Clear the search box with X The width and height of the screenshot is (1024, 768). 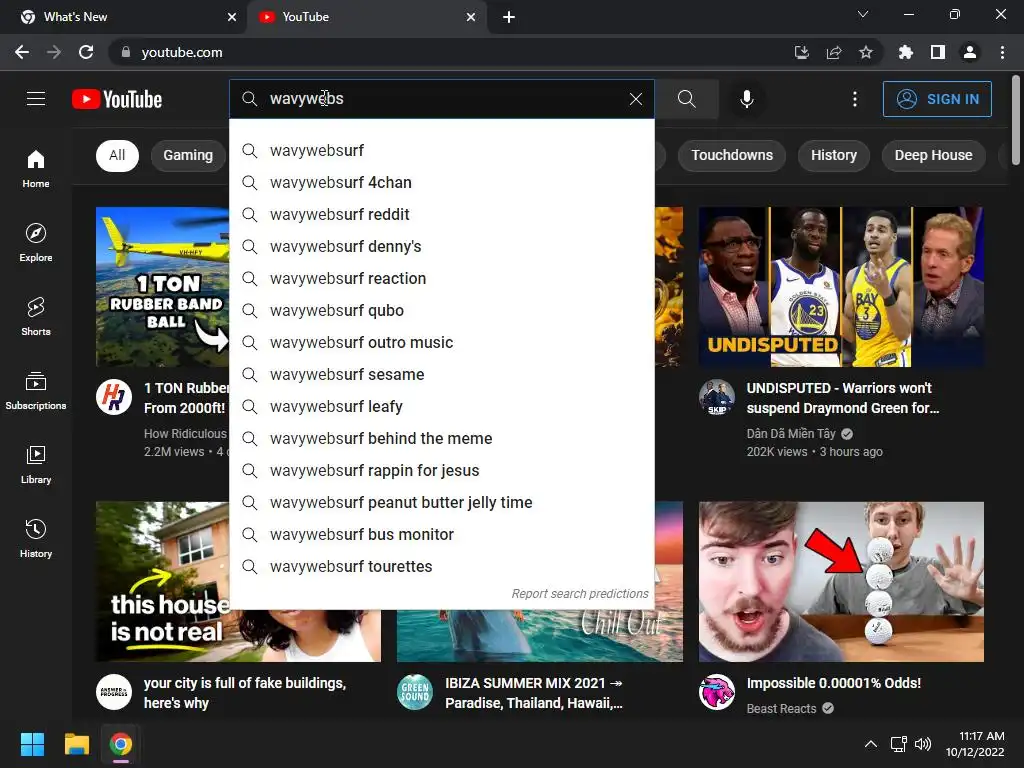[x=635, y=99]
